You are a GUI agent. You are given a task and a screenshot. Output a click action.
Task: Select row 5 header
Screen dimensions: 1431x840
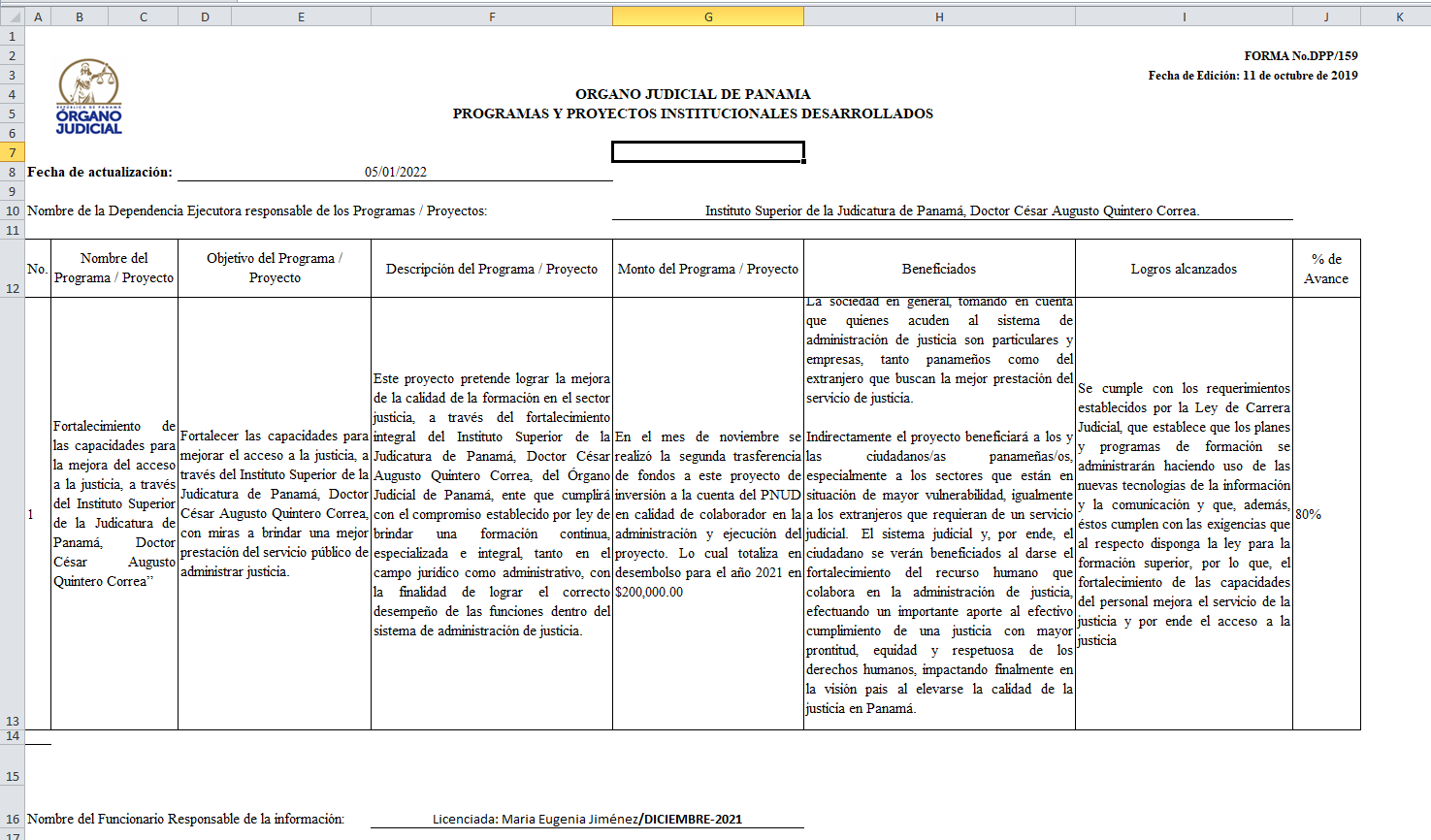13,113
